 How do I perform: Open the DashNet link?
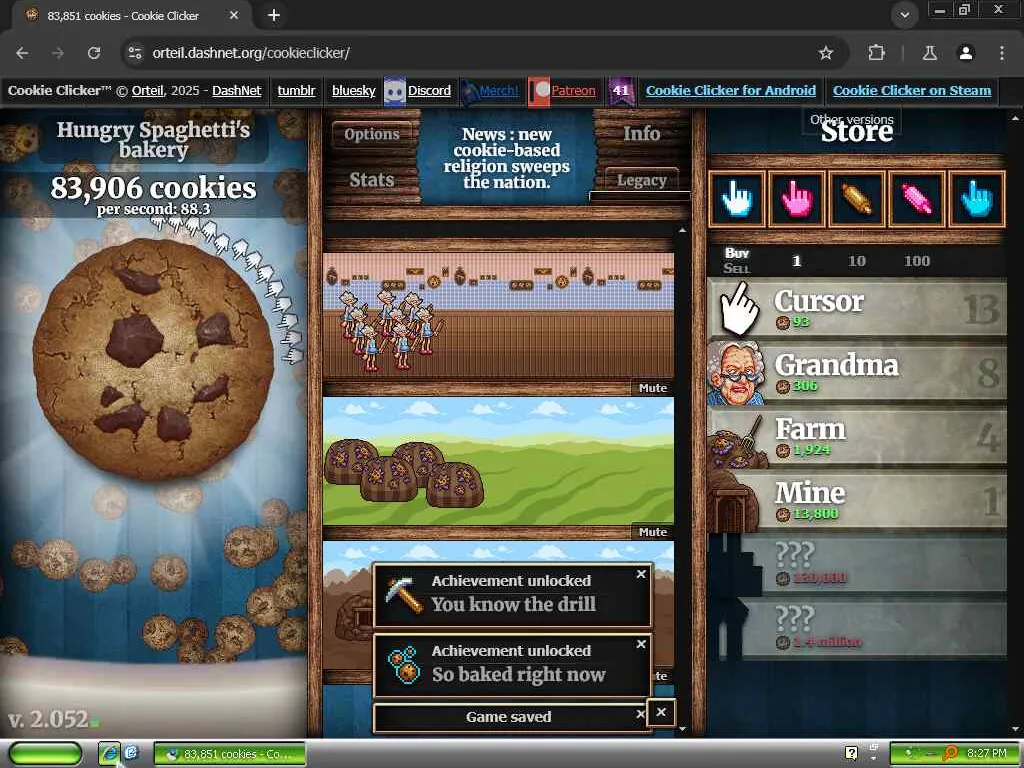coord(236,91)
